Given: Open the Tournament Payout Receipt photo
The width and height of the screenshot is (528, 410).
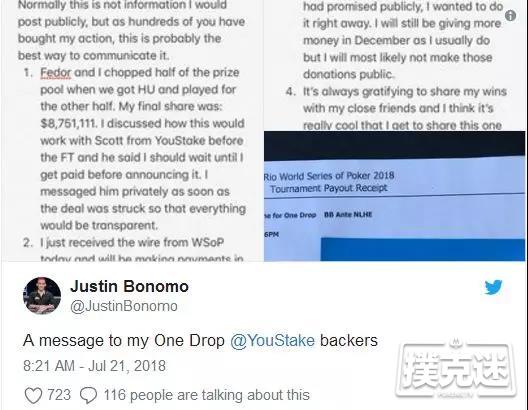Looking at the screenshot, I should (395, 196).
